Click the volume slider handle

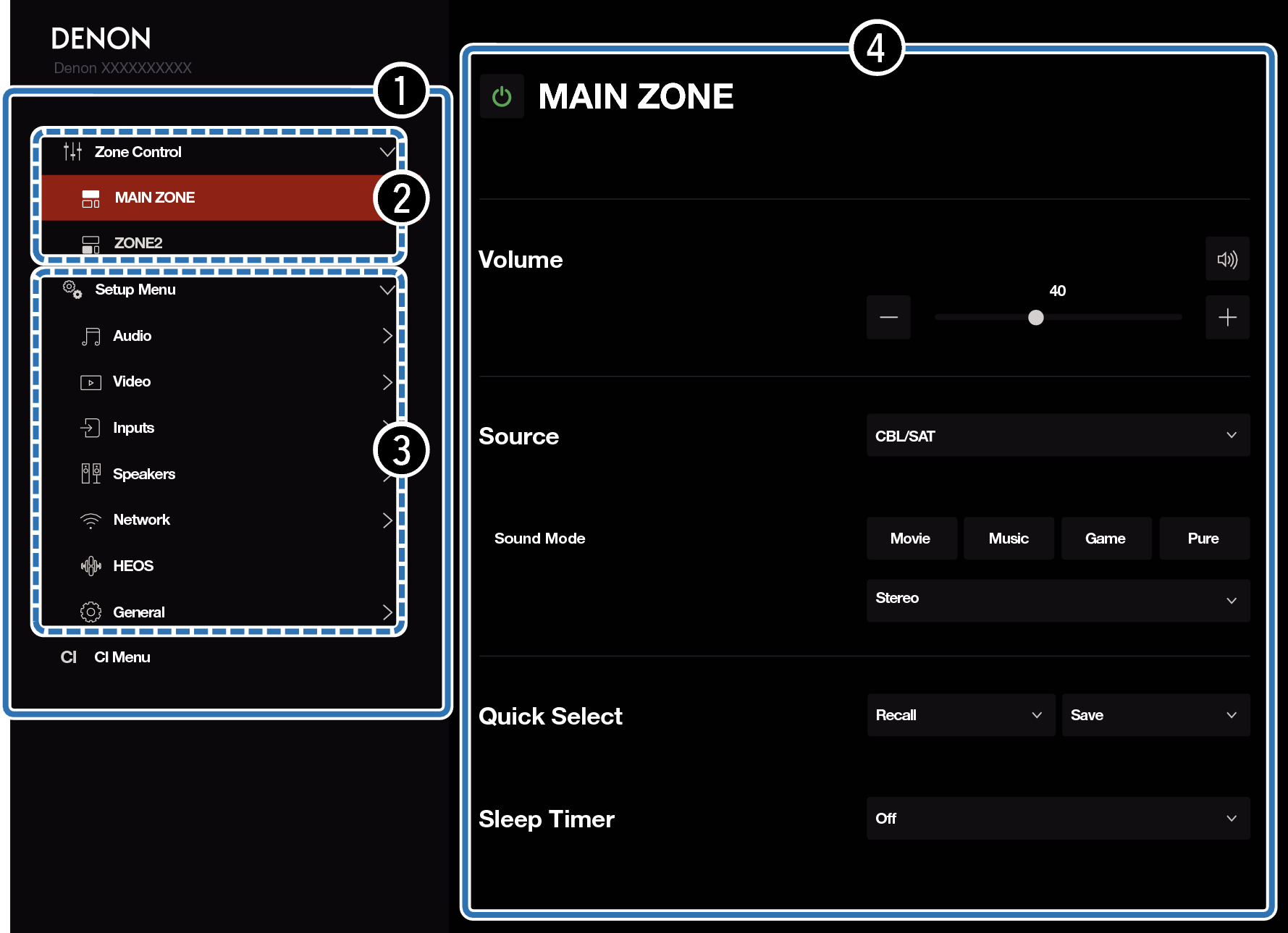pyautogui.click(x=1036, y=318)
